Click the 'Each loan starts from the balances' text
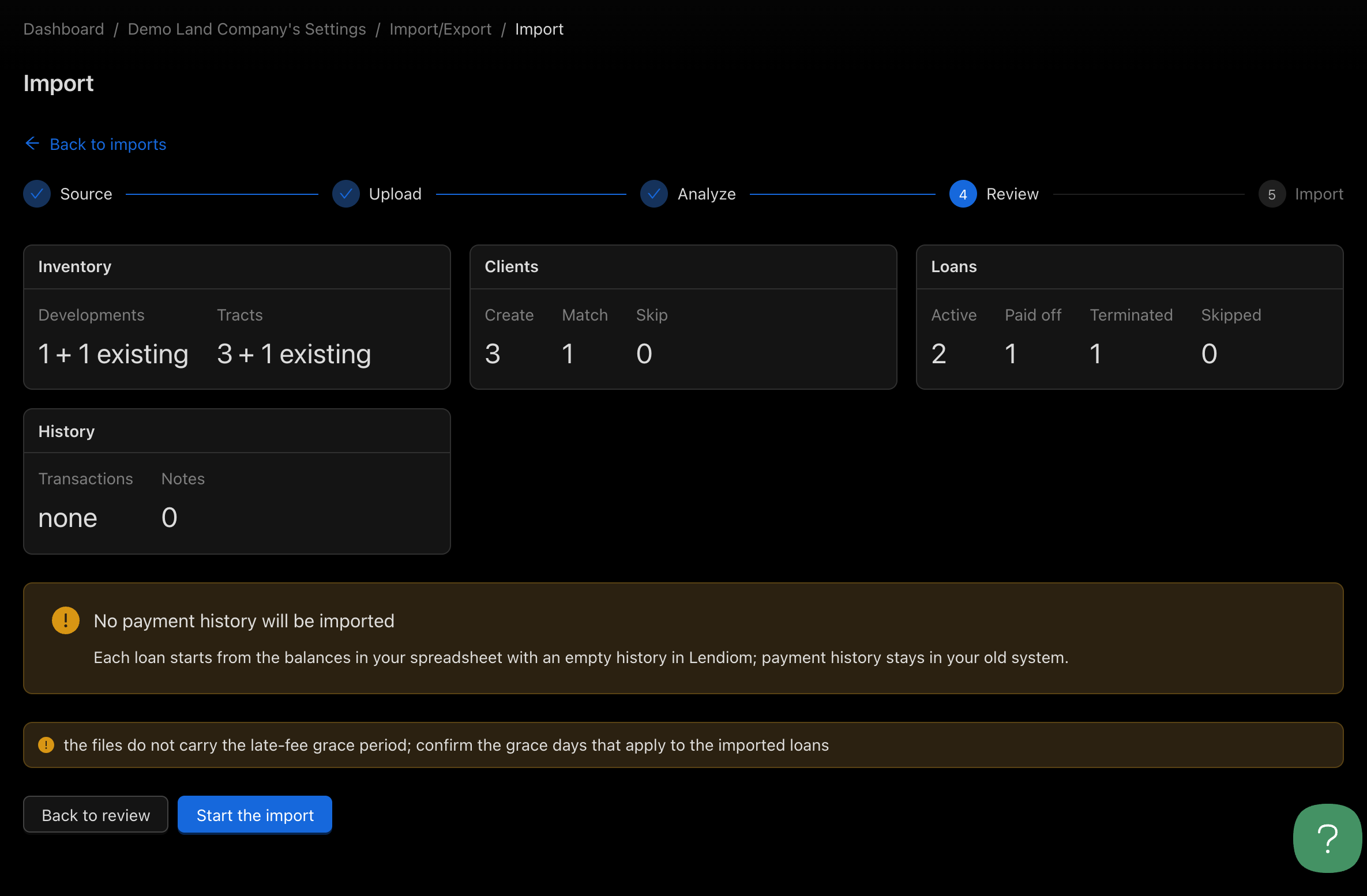The width and height of the screenshot is (1367, 896). tap(581, 657)
